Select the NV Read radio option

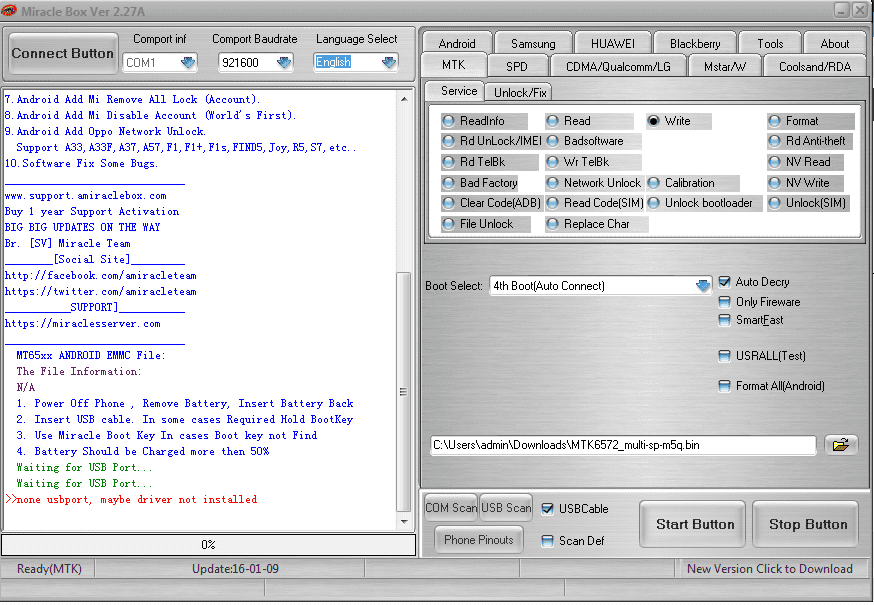point(774,162)
